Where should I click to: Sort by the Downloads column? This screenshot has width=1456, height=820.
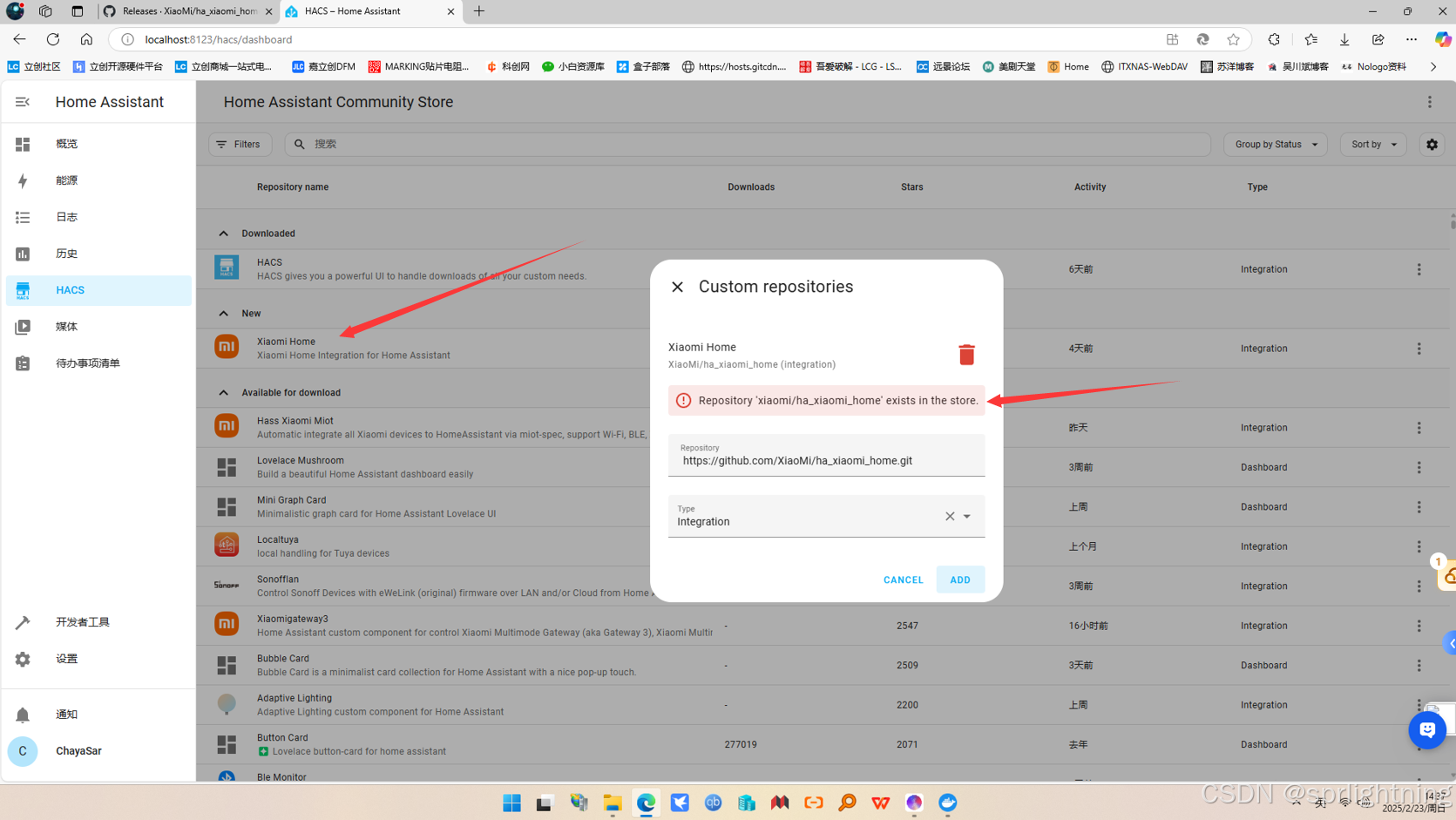pyautogui.click(x=751, y=187)
